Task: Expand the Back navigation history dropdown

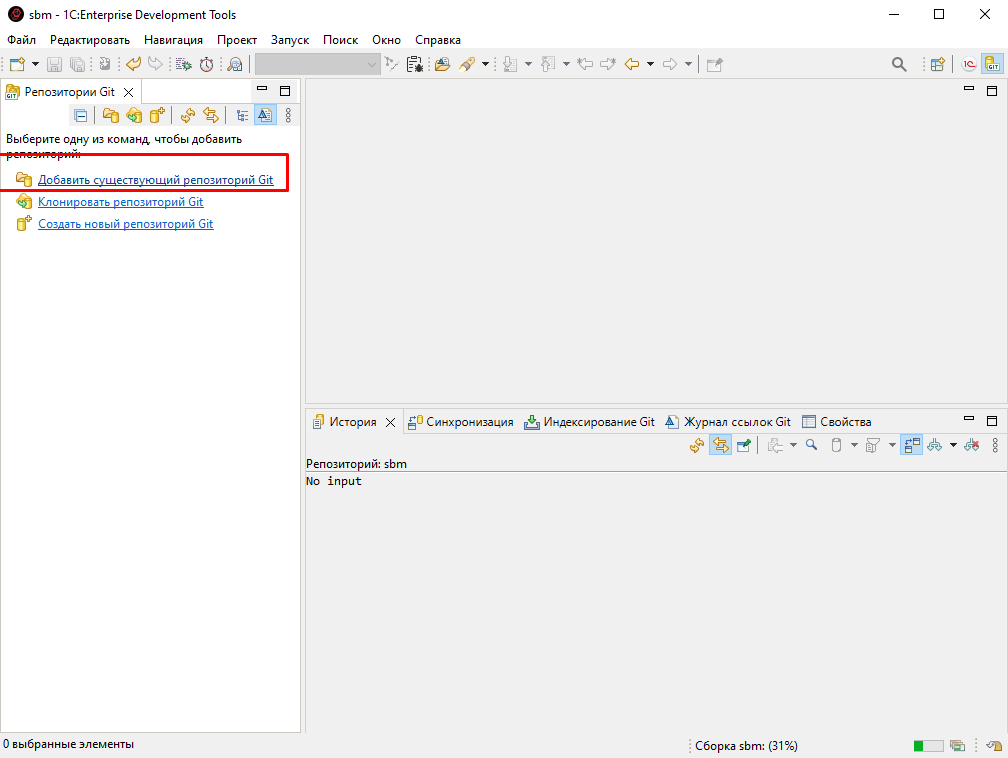Action: [650, 64]
